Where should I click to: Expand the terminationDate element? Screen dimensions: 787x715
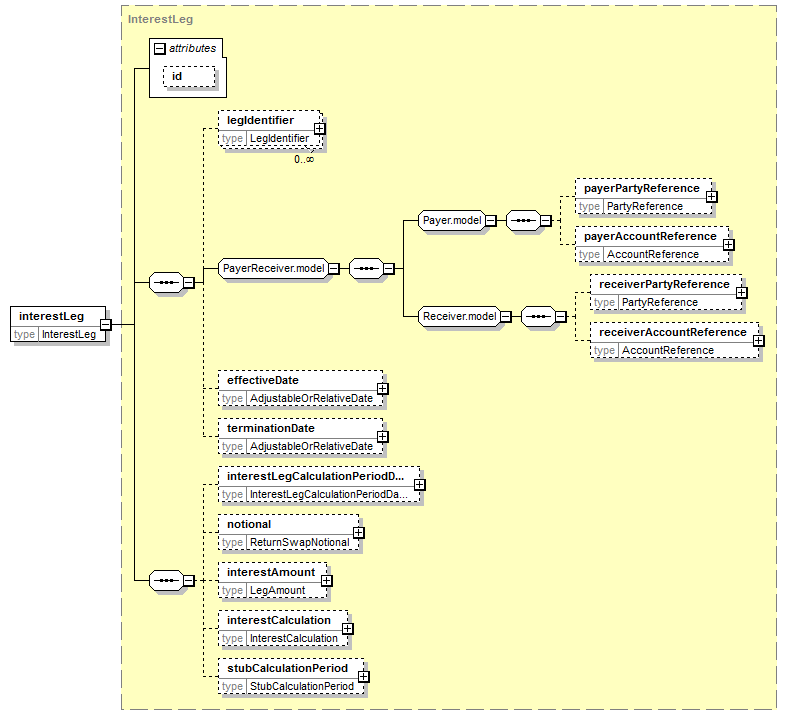tap(382, 437)
